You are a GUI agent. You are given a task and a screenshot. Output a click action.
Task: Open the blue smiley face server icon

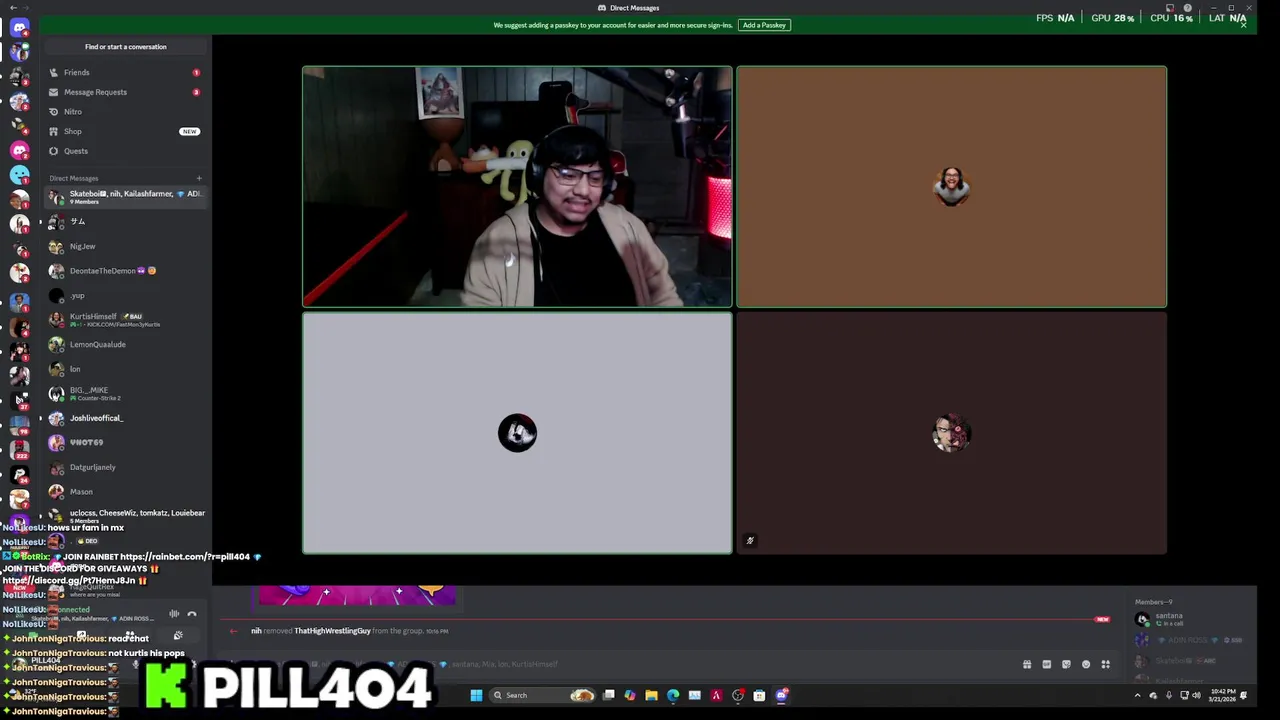click(19, 174)
